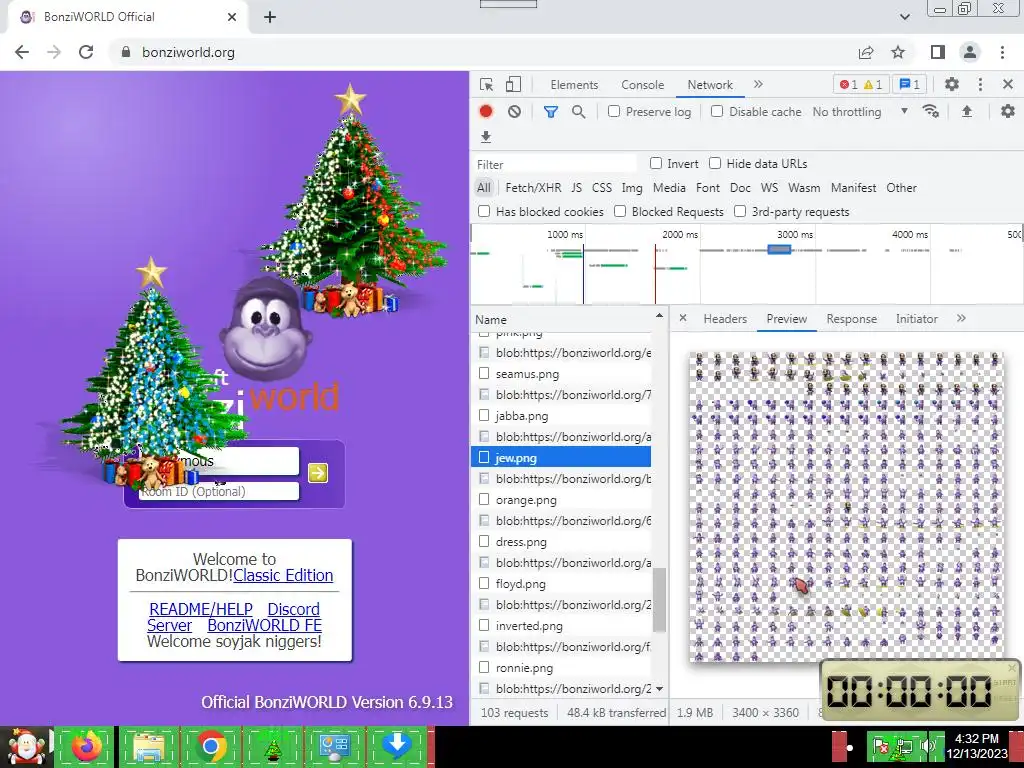Click the request list vertical scrollbar thumb
The image size is (1024, 768).
pos(659,600)
